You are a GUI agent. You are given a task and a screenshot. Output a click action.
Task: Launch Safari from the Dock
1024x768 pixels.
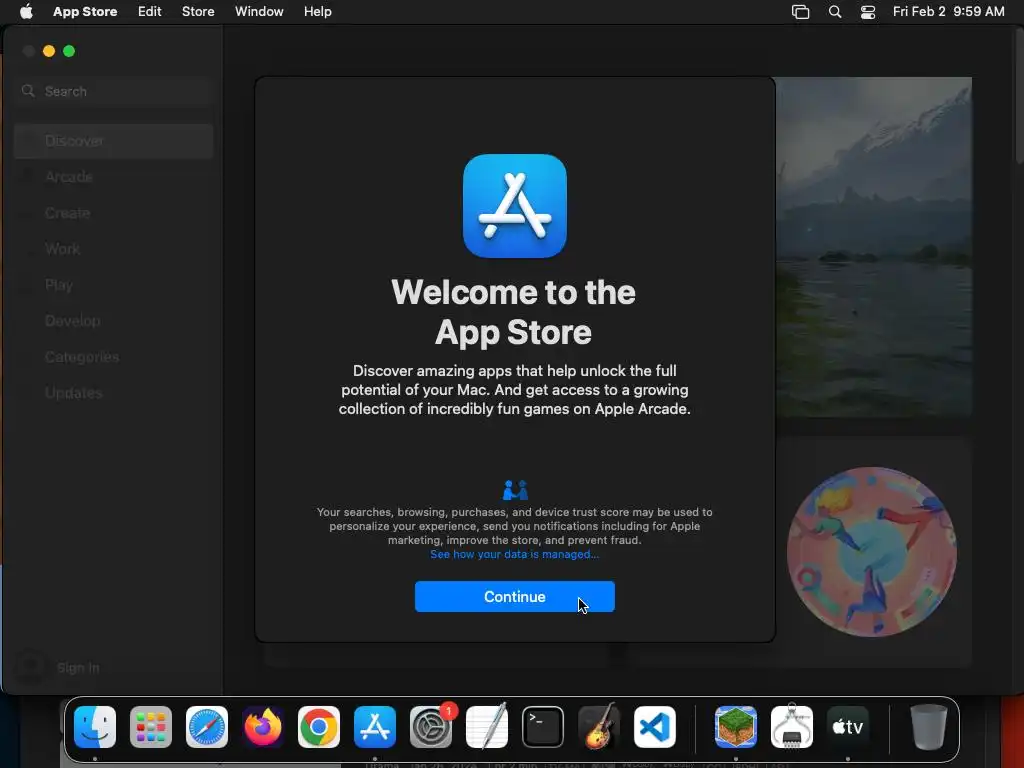pos(207,726)
